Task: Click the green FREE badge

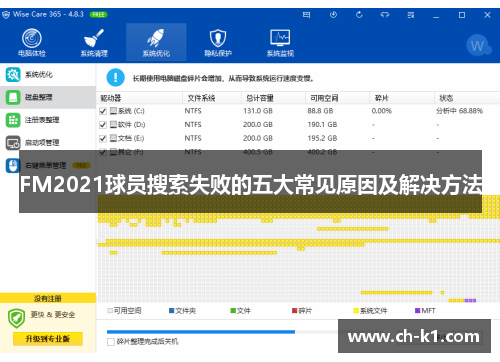Action: 98,15
